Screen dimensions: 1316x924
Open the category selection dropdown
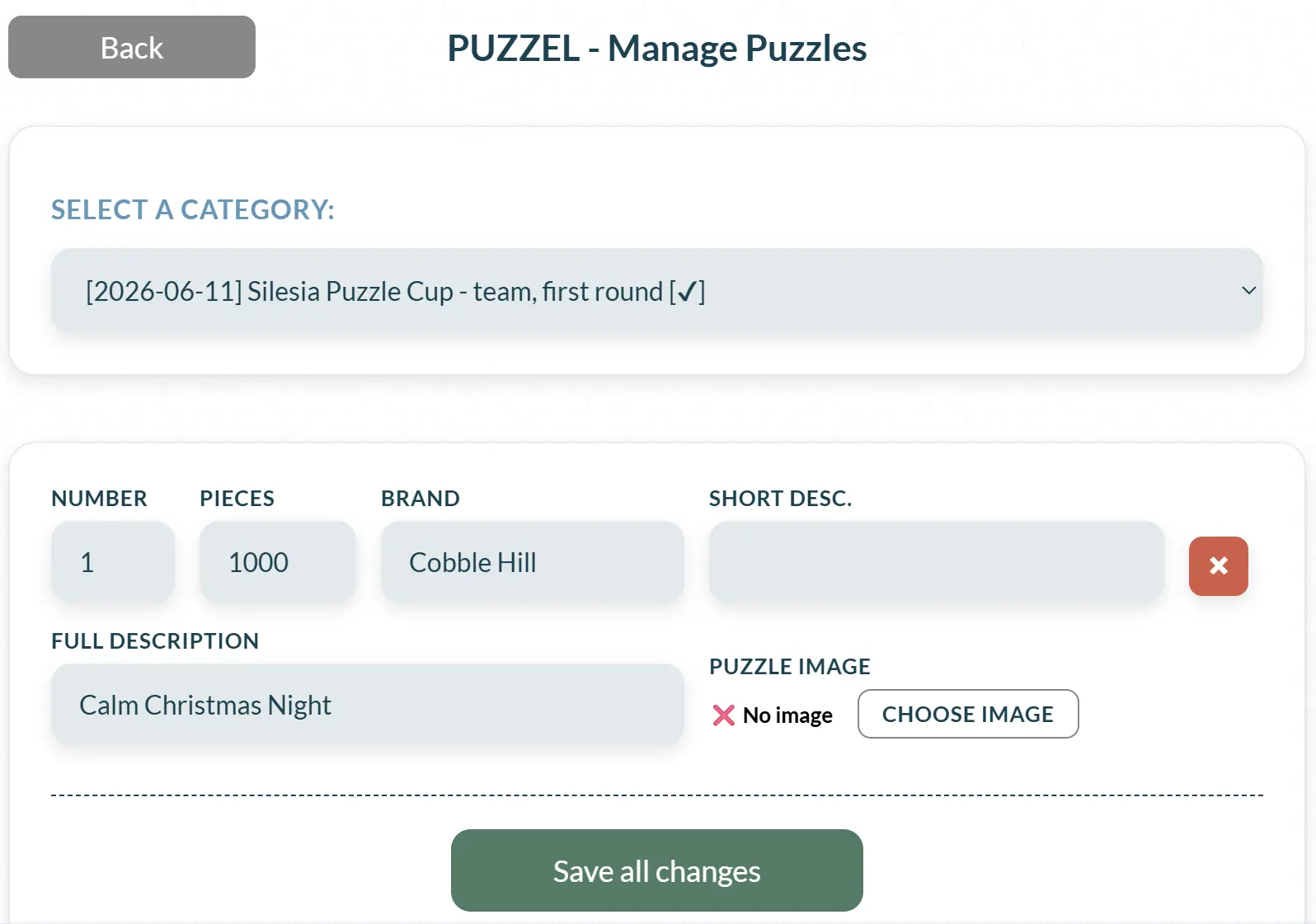pos(656,290)
